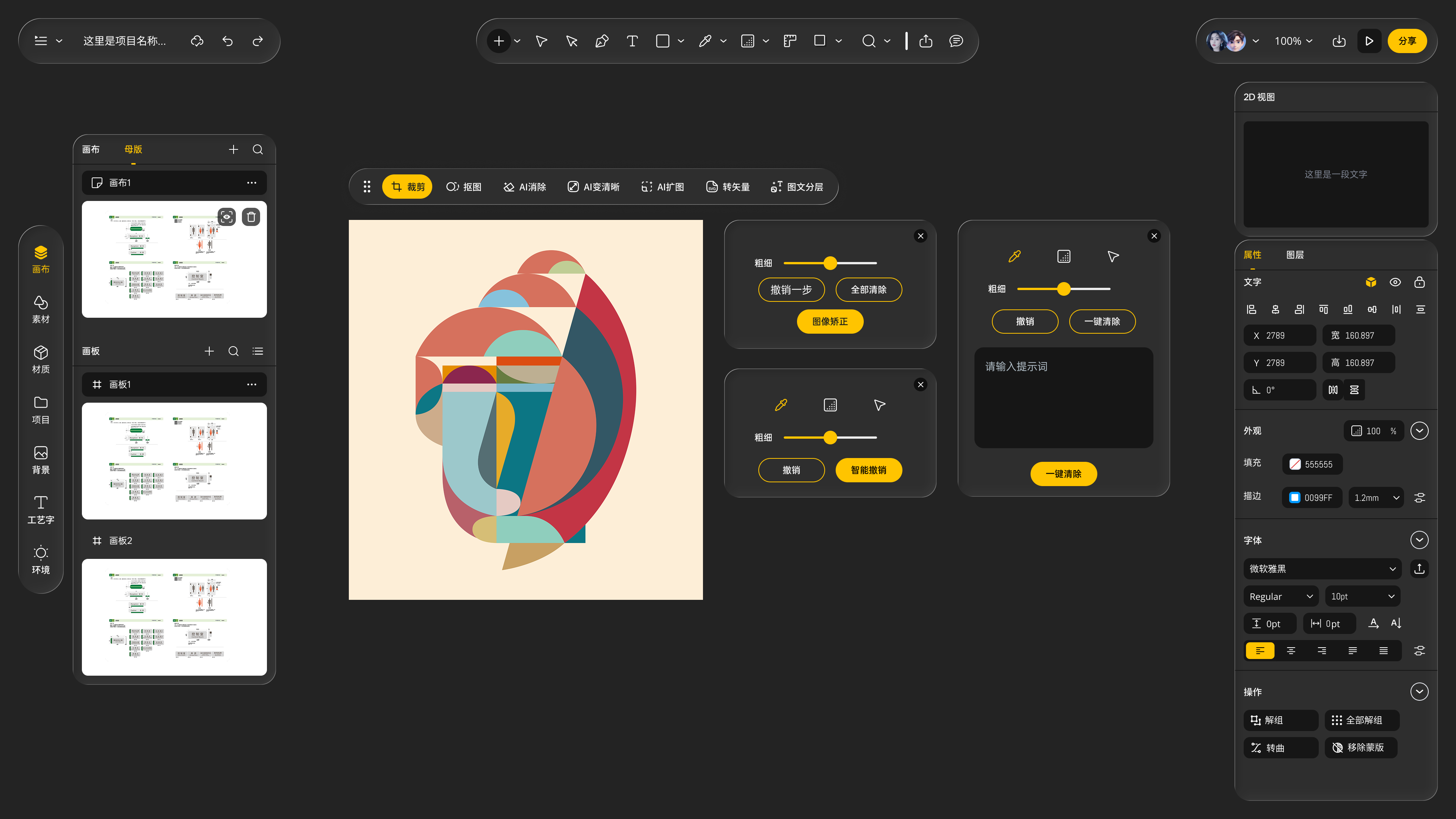This screenshot has width=1456, height=819.
Task: Collapse the 操作 section
Action: [x=1419, y=692]
